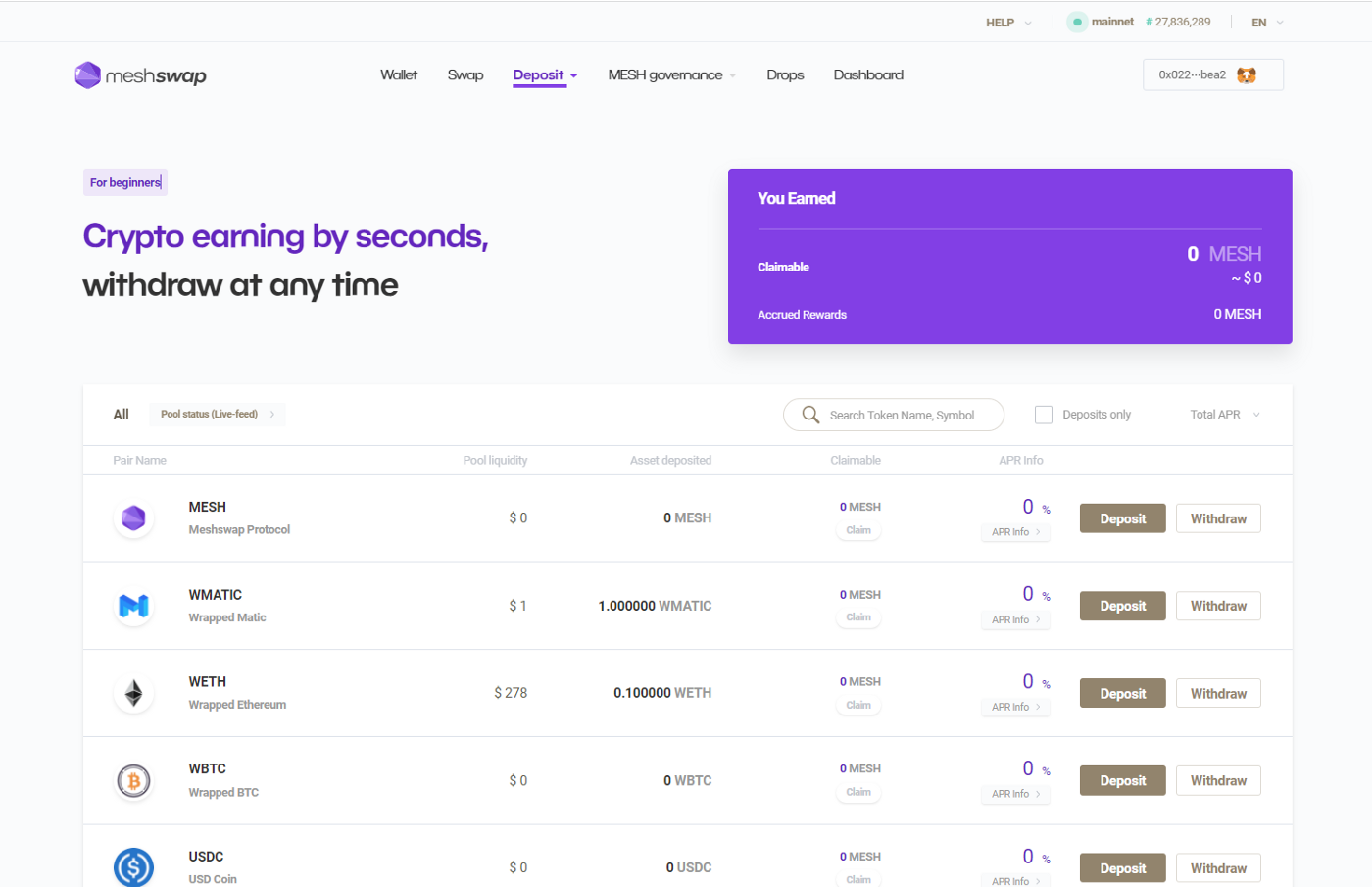Click the USDC coin token icon
The height and width of the screenshot is (887, 1372).
(133, 867)
